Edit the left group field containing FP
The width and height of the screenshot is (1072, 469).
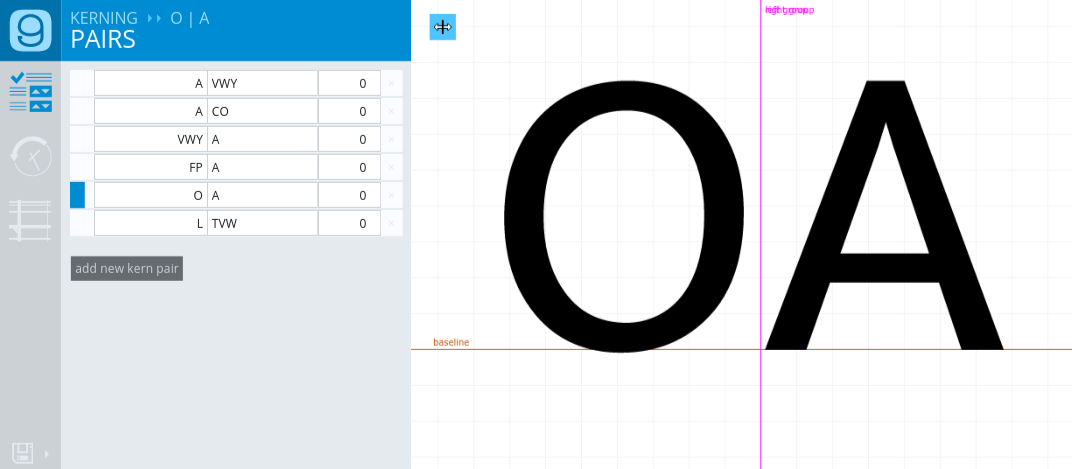pos(151,167)
